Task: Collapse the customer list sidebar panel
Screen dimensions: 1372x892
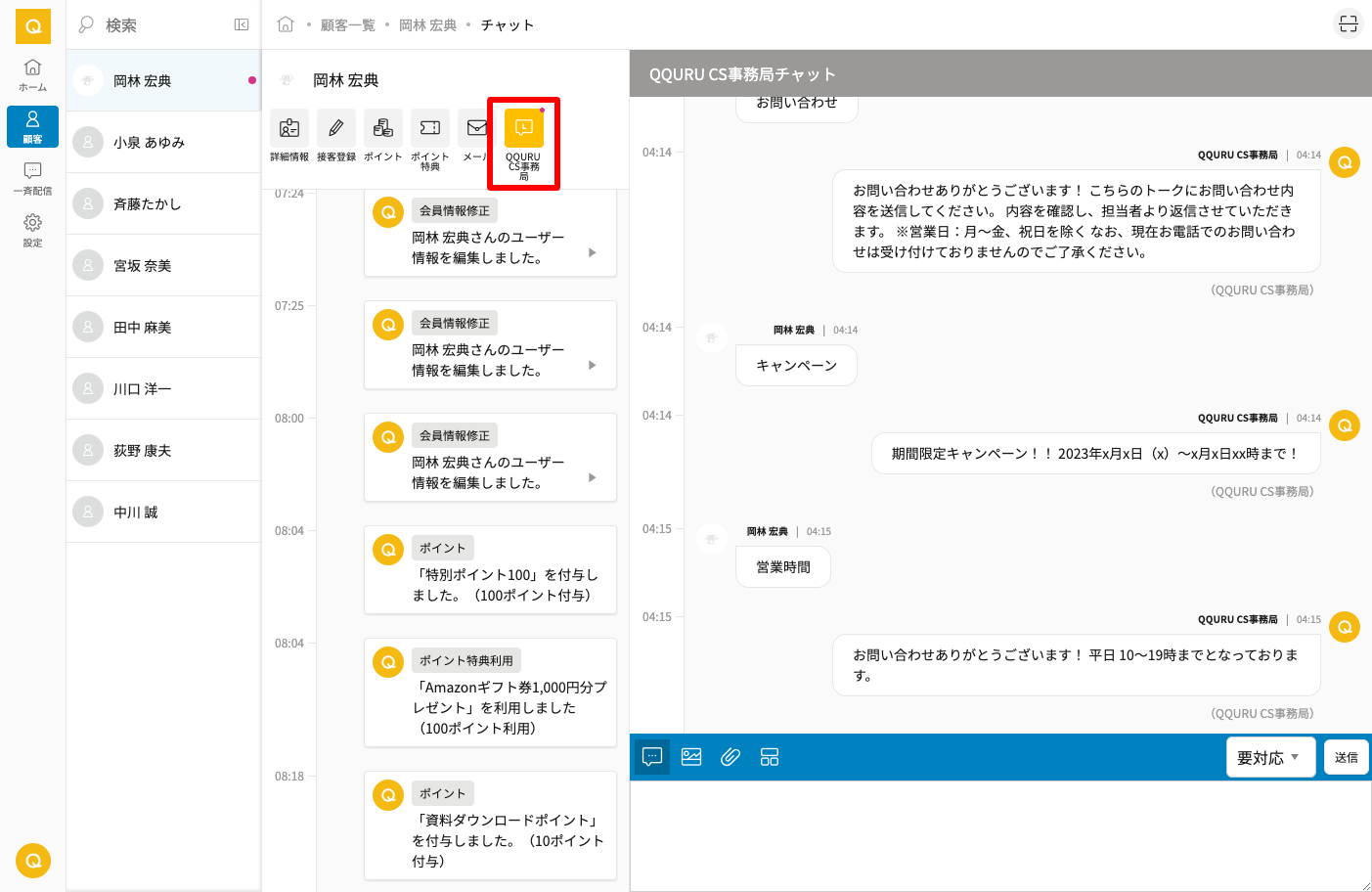Action: [x=242, y=24]
